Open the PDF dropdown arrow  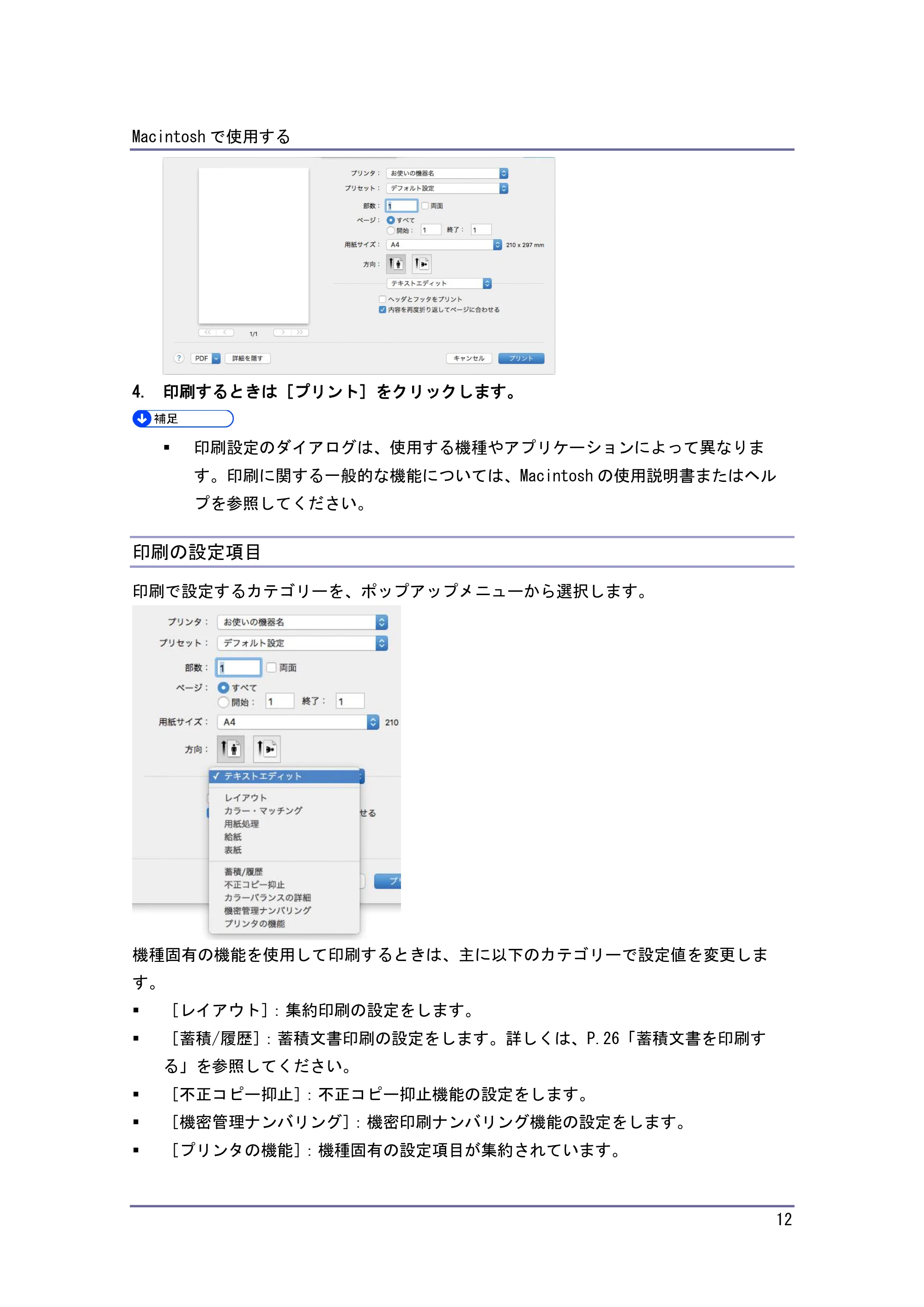[x=216, y=358]
